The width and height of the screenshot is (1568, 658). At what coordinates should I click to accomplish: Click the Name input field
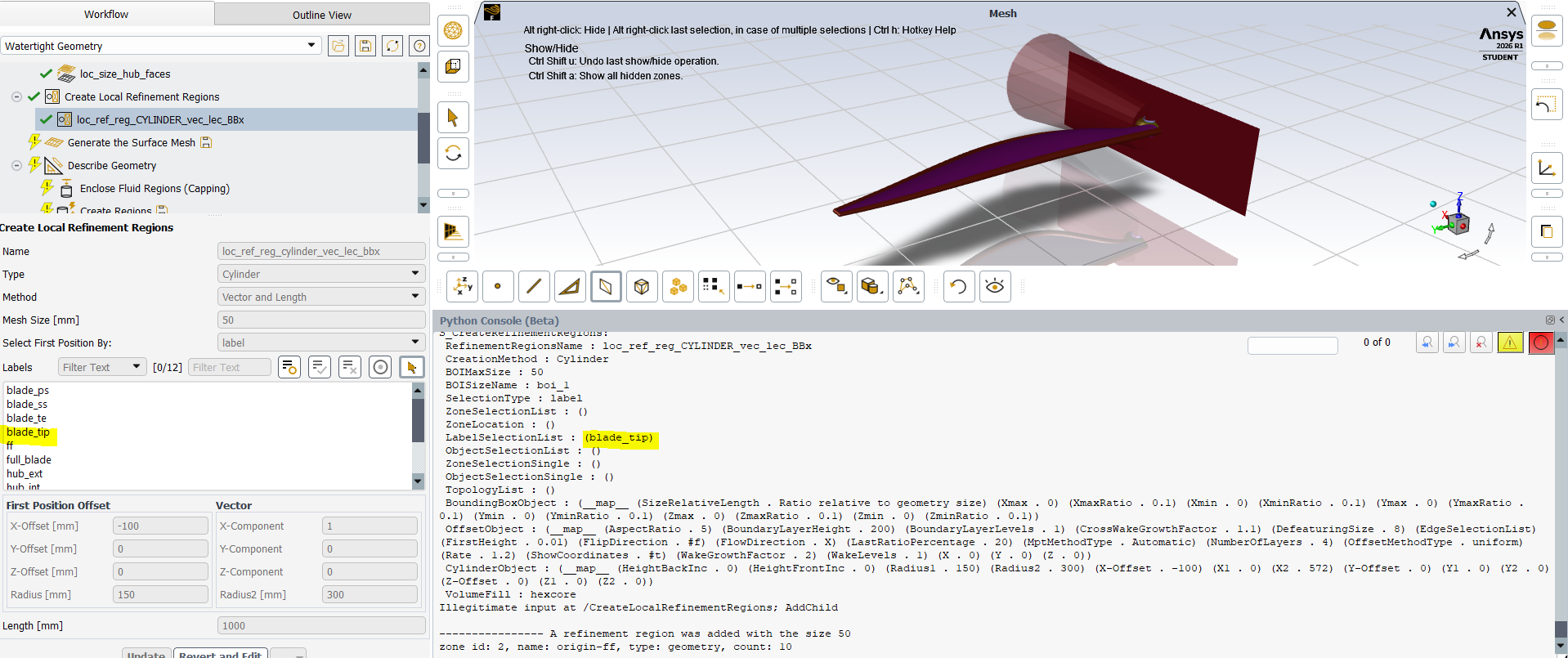pos(321,251)
